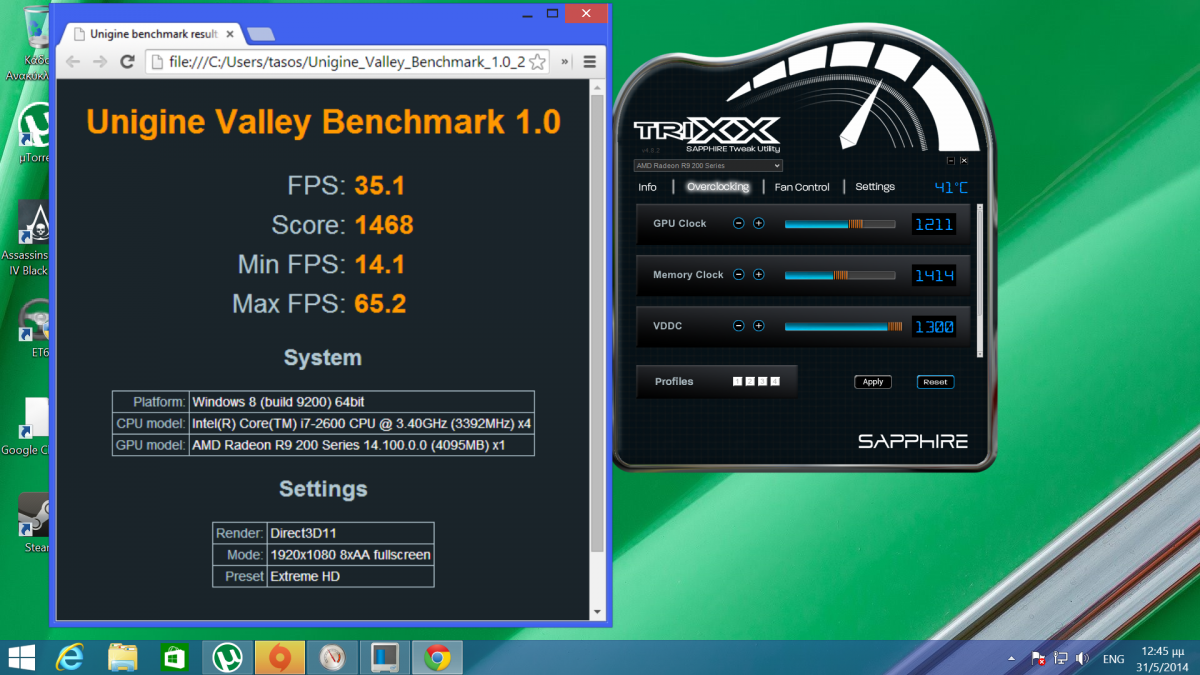Bookmark this page with the star icon
The image size is (1200, 675).
pos(538,62)
